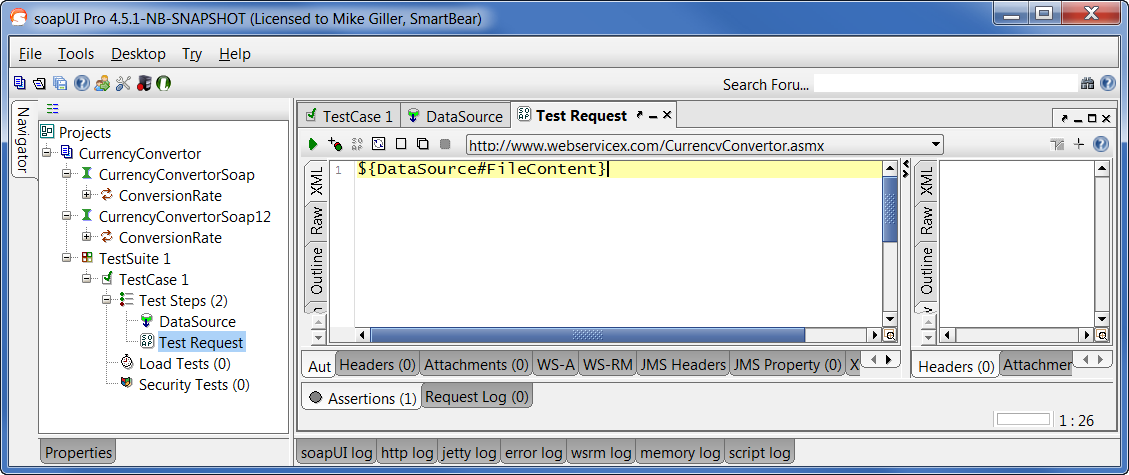This screenshot has width=1129, height=475.
Task: Open the Help menu
Action: (x=235, y=54)
